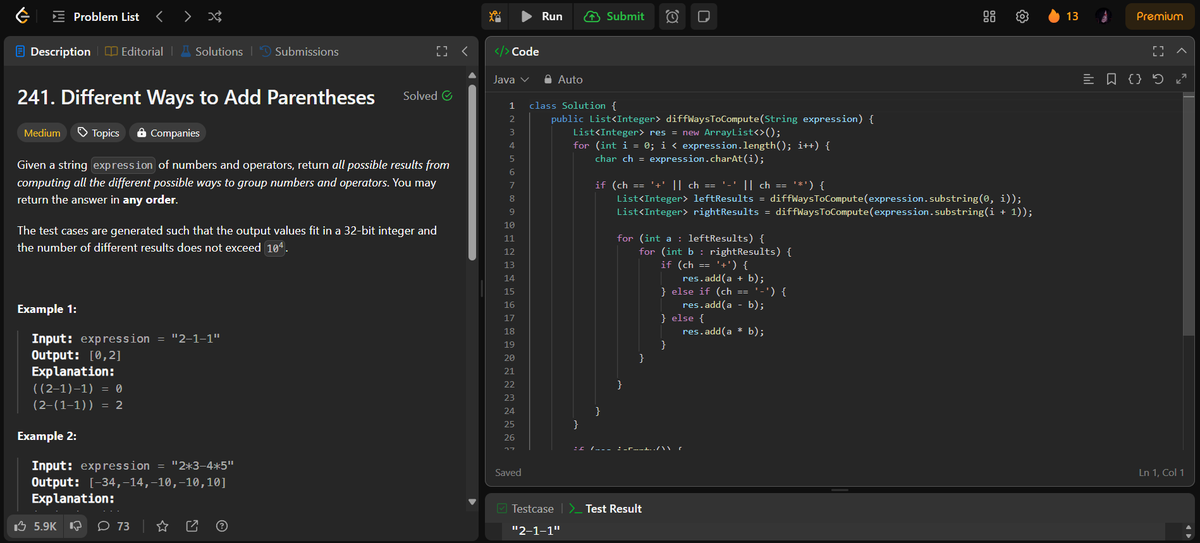
Task: Click the problem title 241 heading
Action: [196, 97]
